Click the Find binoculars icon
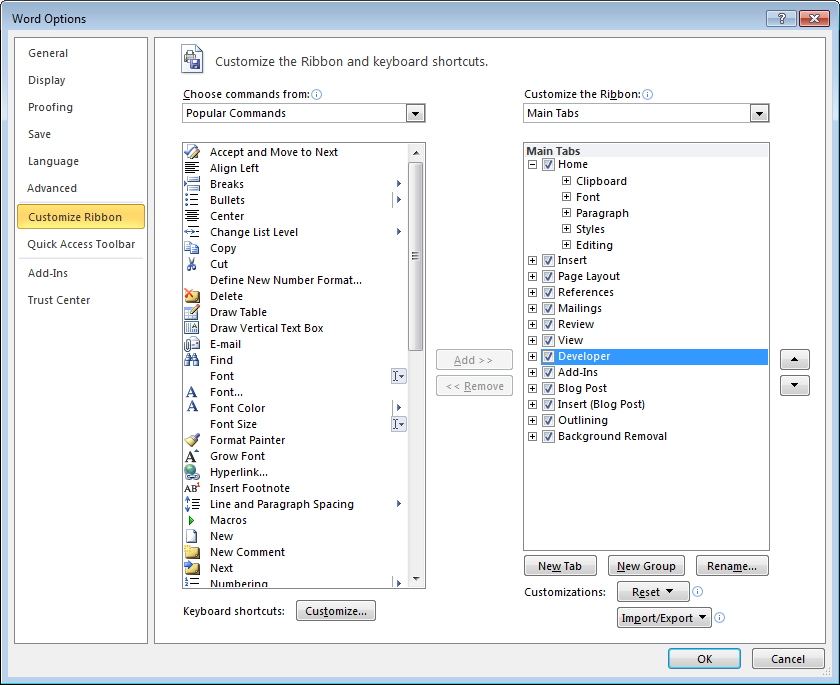Screen dimensions: 840x685 192,360
